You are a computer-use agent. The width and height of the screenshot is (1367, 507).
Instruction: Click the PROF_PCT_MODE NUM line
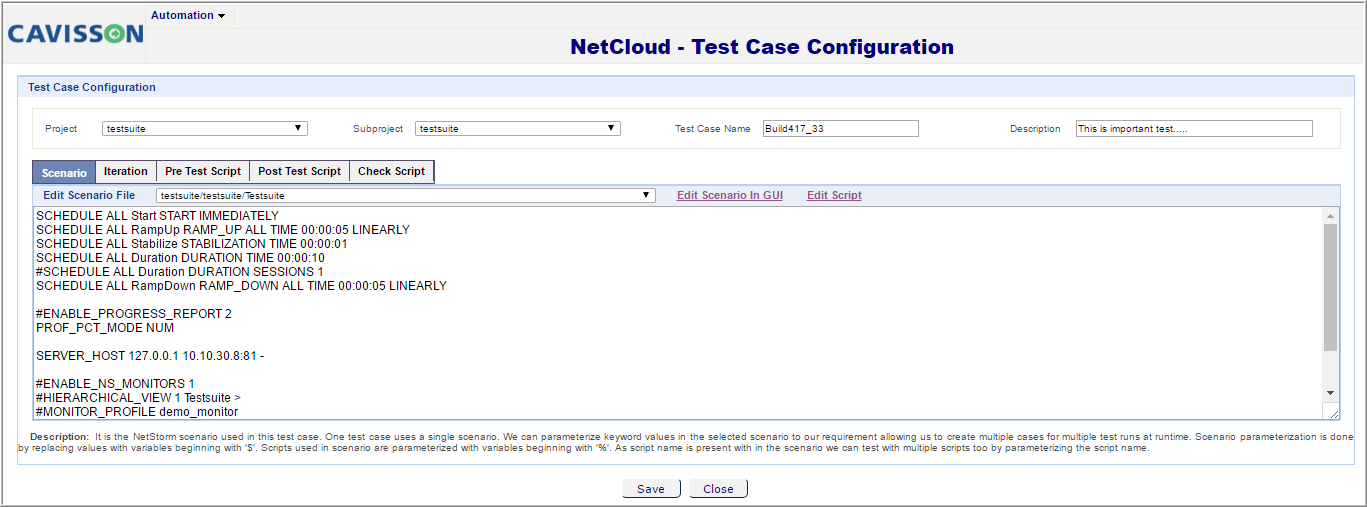tap(105, 328)
